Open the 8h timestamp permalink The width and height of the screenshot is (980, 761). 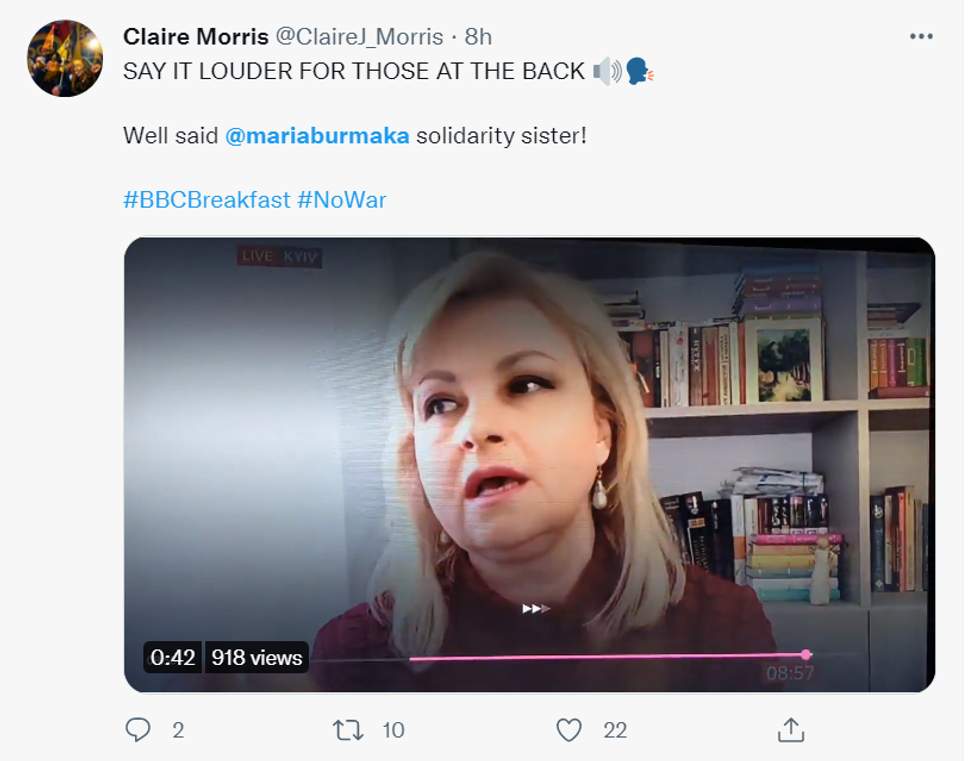[x=479, y=37]
